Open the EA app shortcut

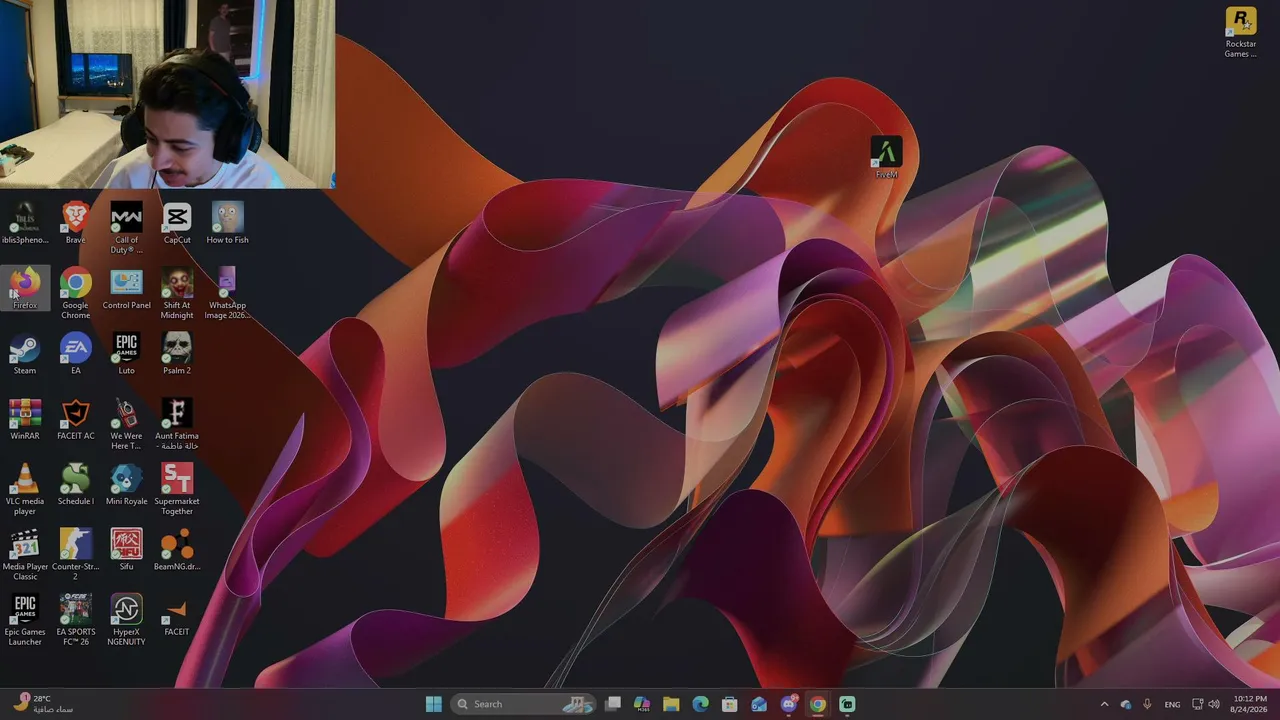pyautogui.click(x=75, y=355)
